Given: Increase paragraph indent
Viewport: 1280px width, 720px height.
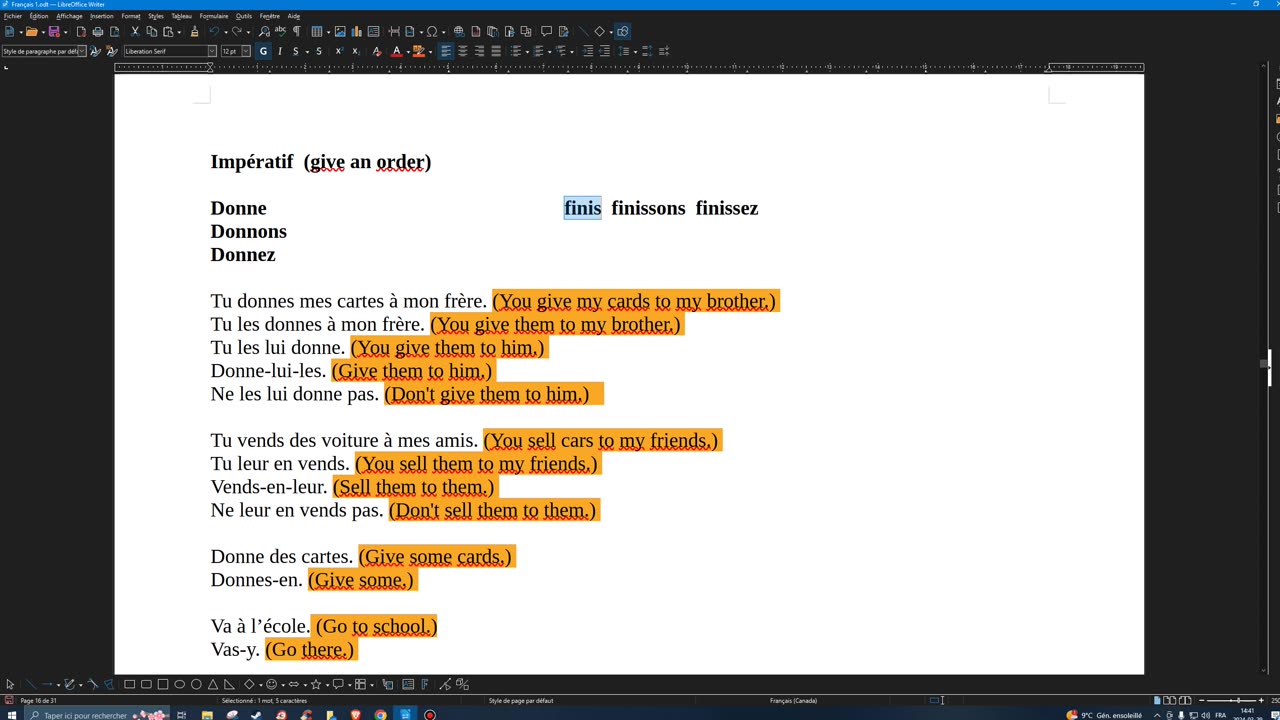Looking at the screenshot, I should (588, 51).
